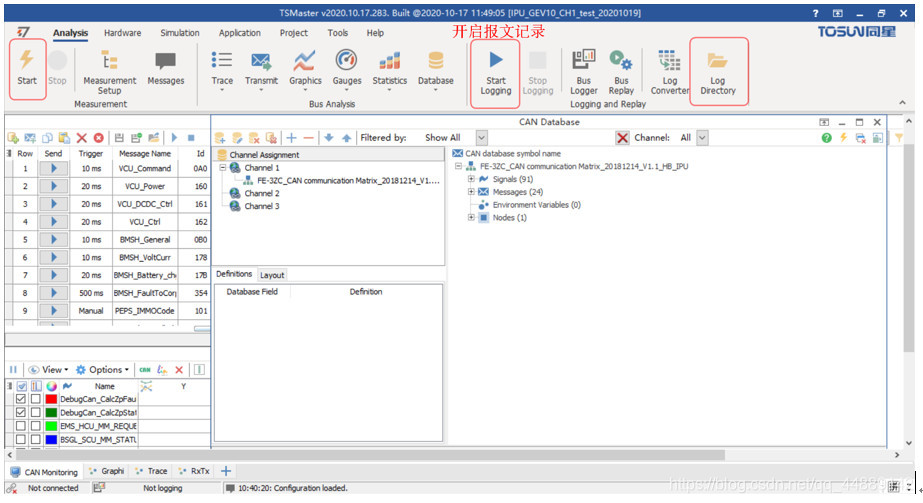
Task: Click the red minus icon in CAN Database toolbar
Action: pos(308,138)
